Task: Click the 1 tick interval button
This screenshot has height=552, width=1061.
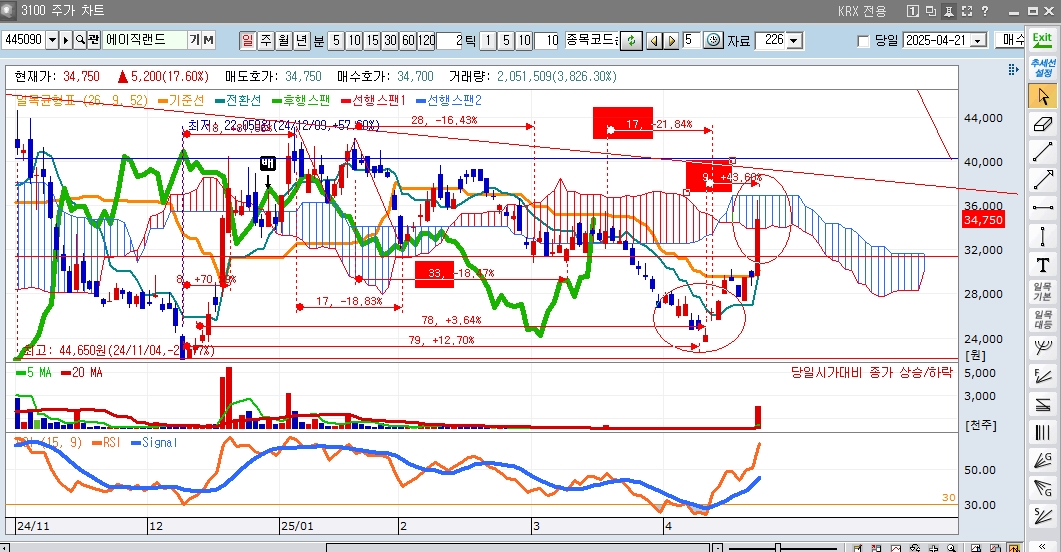Action: pos(488,41)
